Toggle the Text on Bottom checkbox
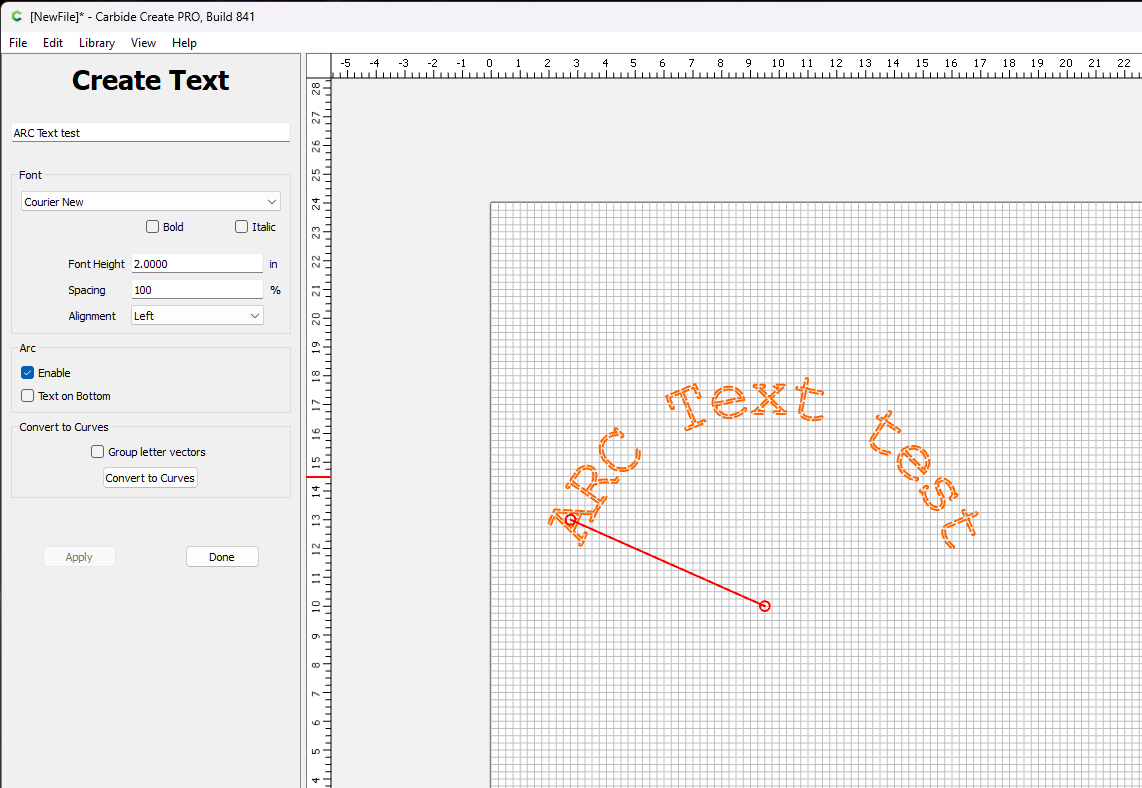This screenshot has height=788, width=1142. pos(28,396)
